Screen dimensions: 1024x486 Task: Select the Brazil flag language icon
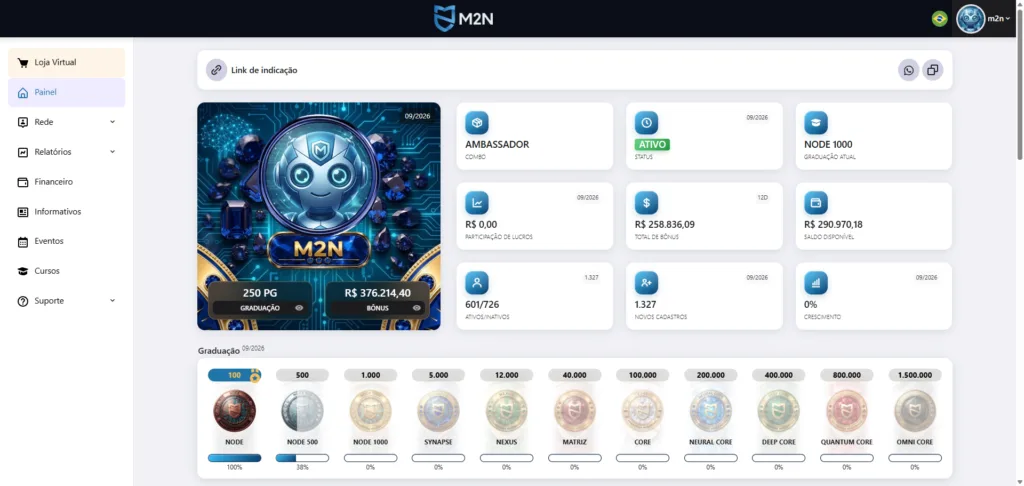(939, 19)
